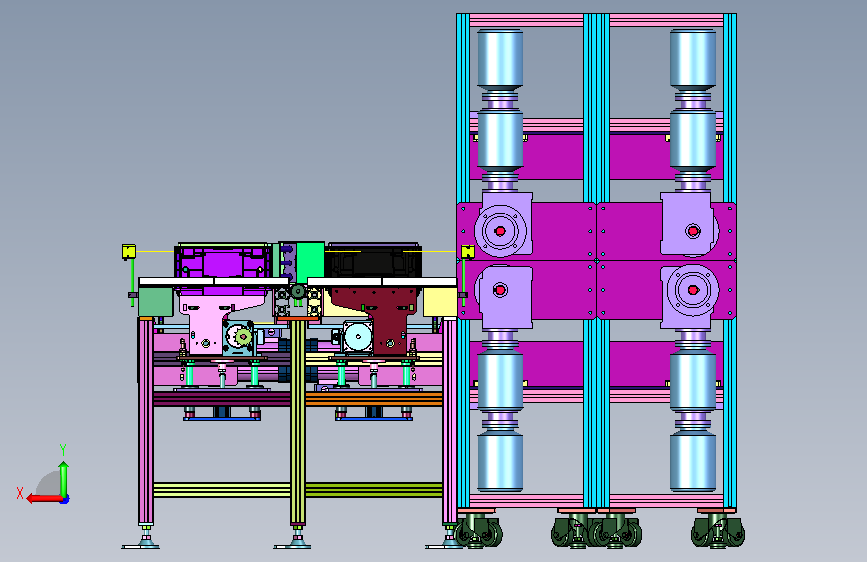Pick the center yellow-green vertical leg
The width and height of the screenshot is (867, 562).
click(298, 422)
